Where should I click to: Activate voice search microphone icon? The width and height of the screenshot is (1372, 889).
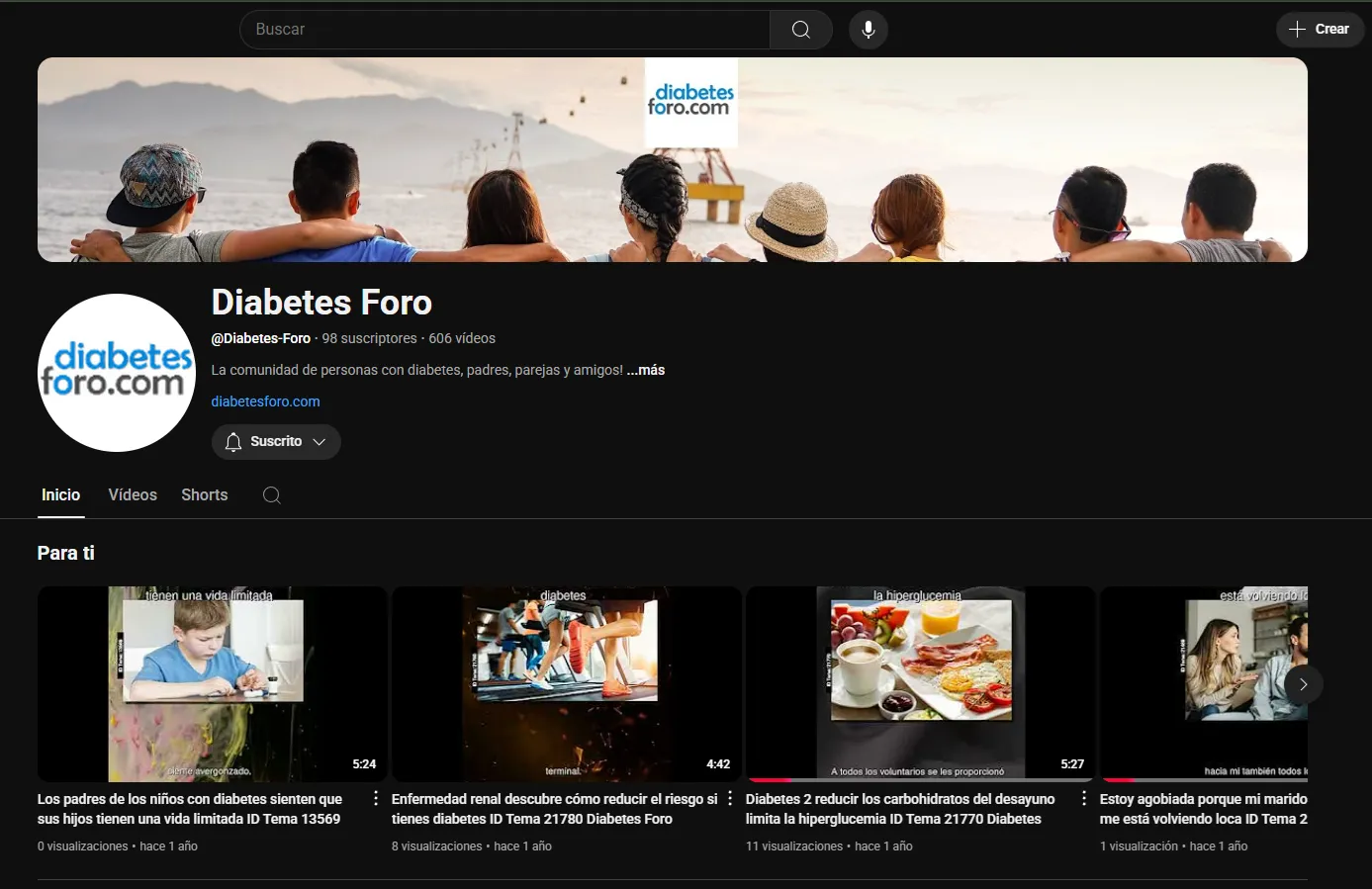tap(868, 30)
